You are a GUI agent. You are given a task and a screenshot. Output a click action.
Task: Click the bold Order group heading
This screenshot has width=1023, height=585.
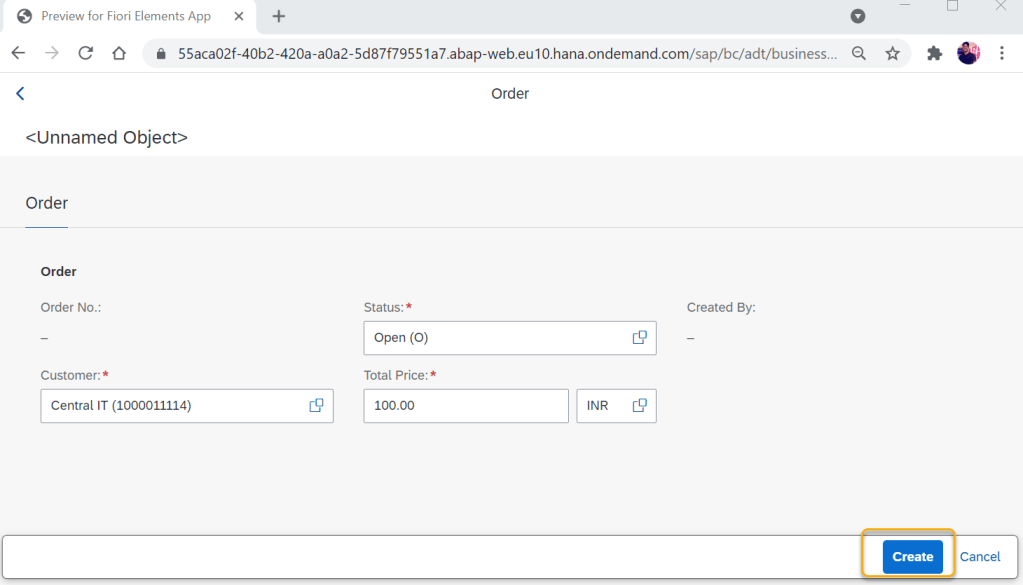coord(59,272)
